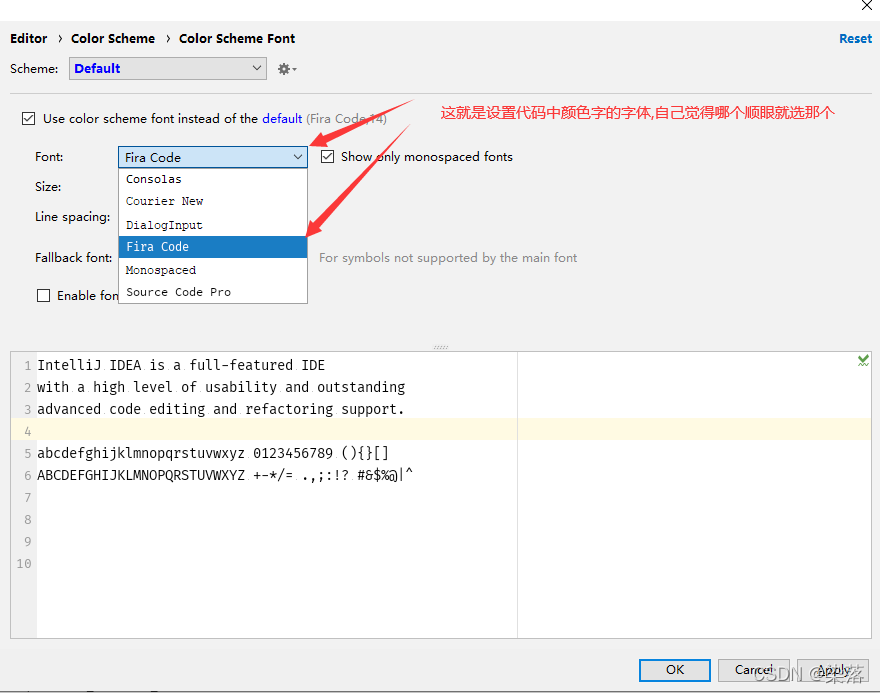Screen dimensions: 880x693
Task: Click the green inspection checkmark icon in preview
Action: click(x=863, y=361)
